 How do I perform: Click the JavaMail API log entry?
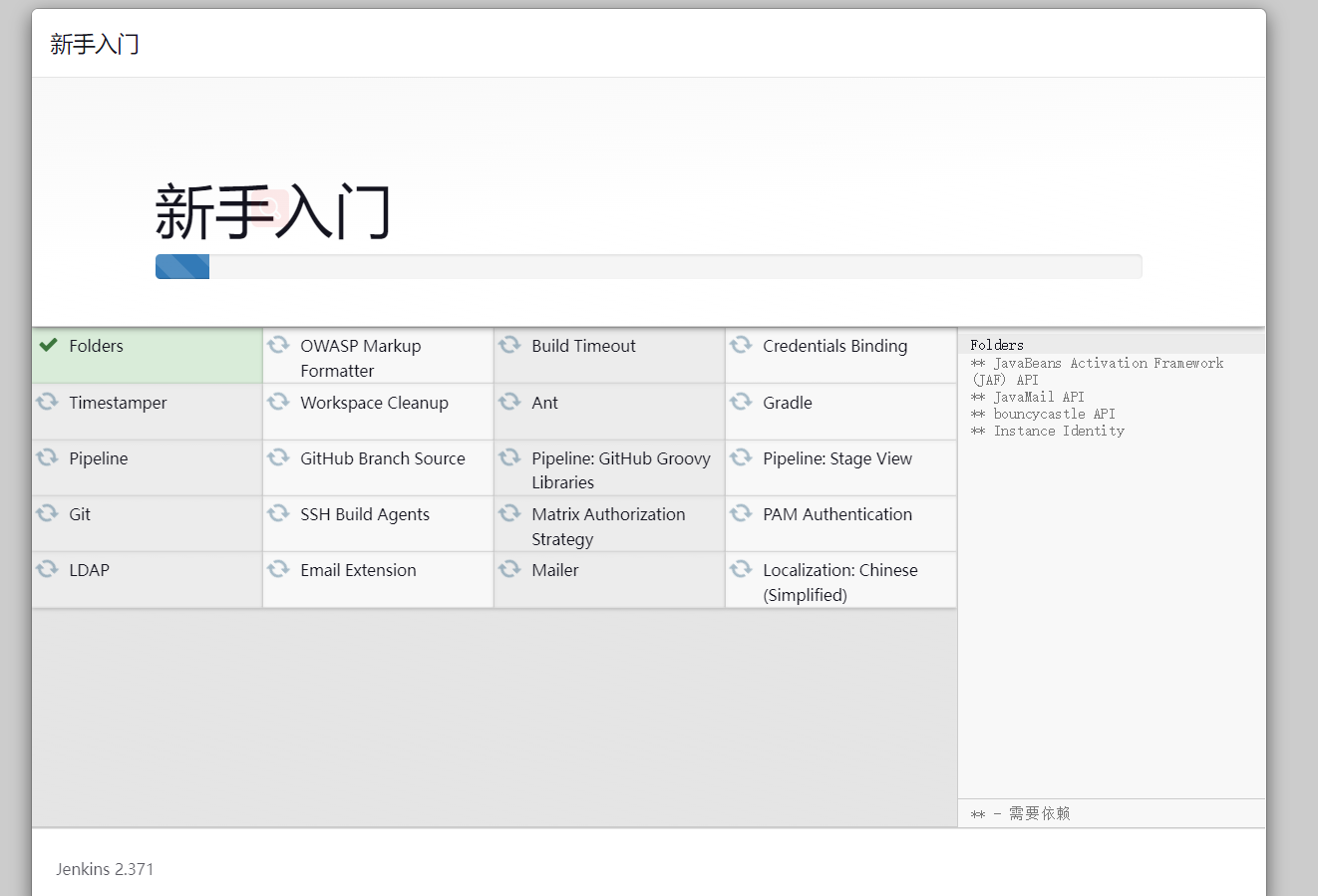click(x=1037, y=397)
